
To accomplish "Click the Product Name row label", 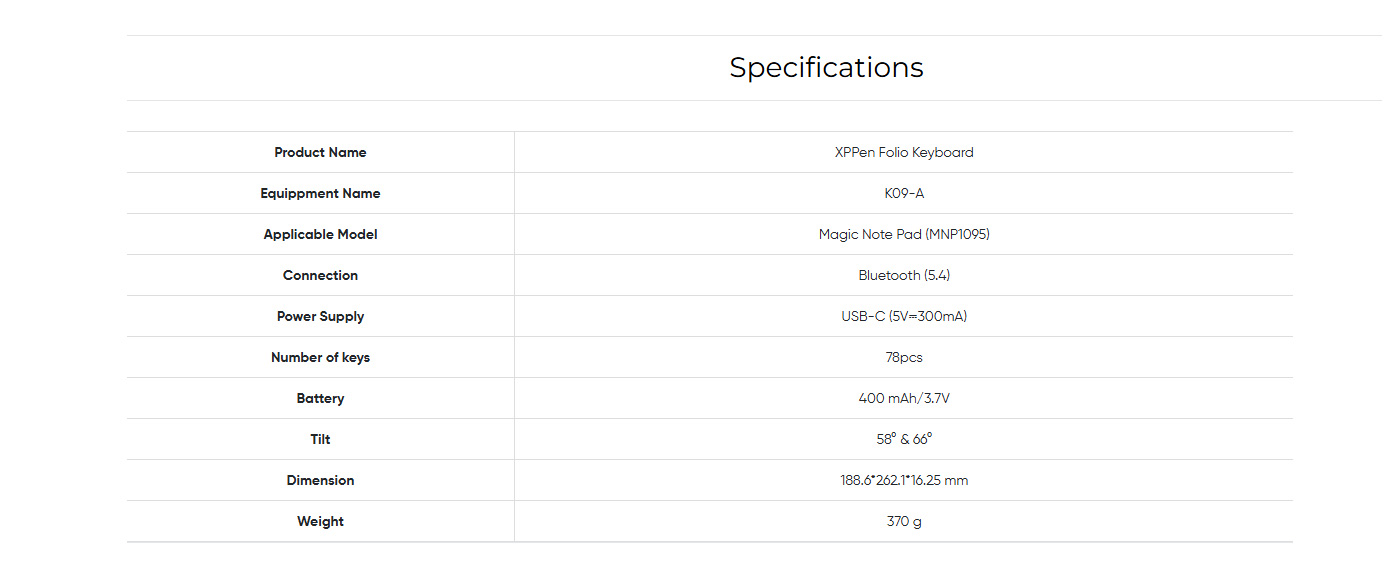I will coord(320,153).
